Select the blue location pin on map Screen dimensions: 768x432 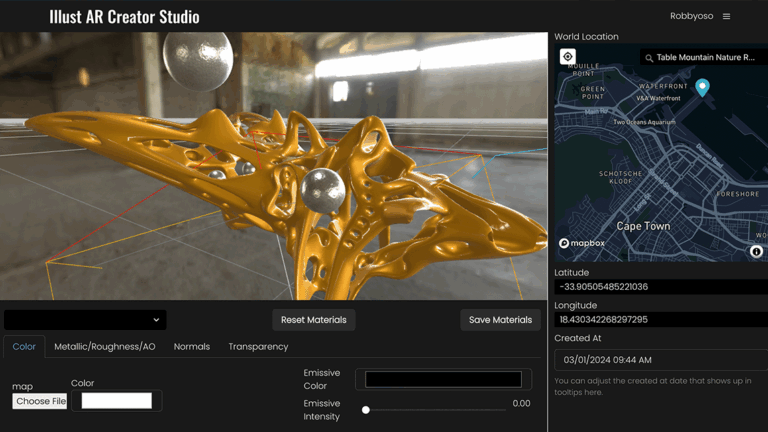tap(702, 87)
